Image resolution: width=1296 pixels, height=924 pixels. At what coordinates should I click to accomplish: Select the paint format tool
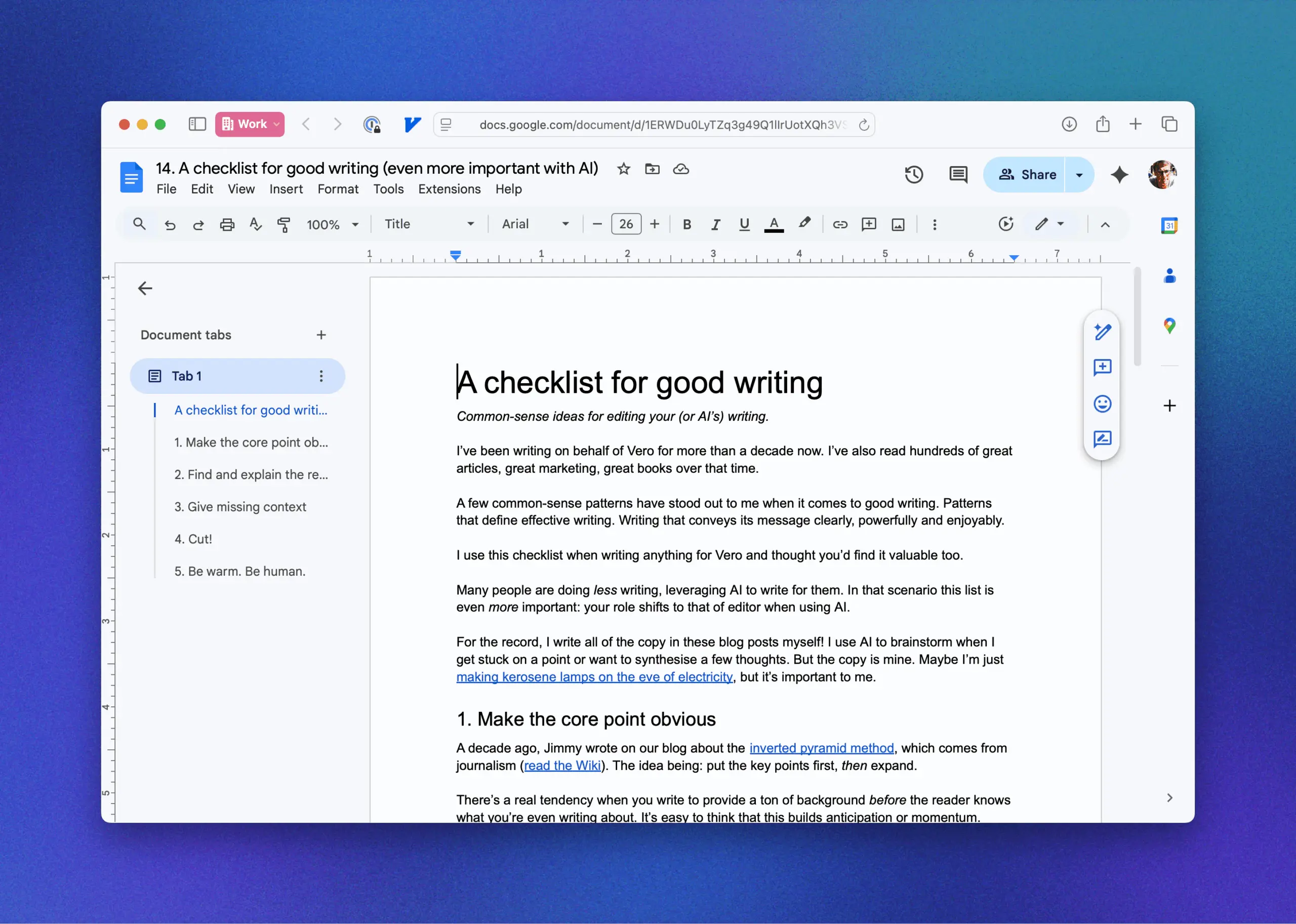click(284, 224)
